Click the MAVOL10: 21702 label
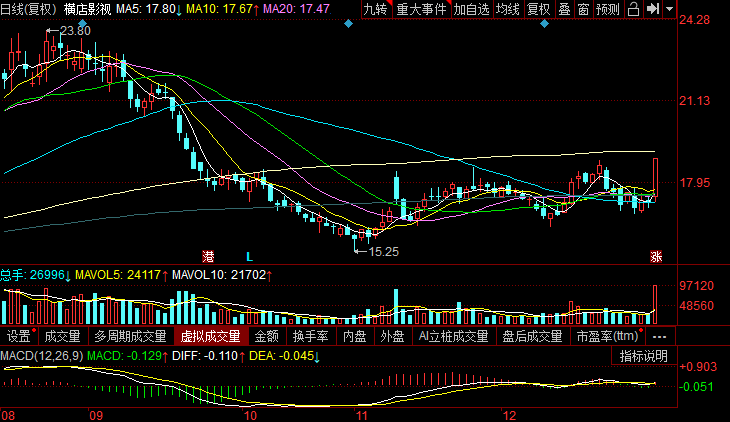 [222, 275]
